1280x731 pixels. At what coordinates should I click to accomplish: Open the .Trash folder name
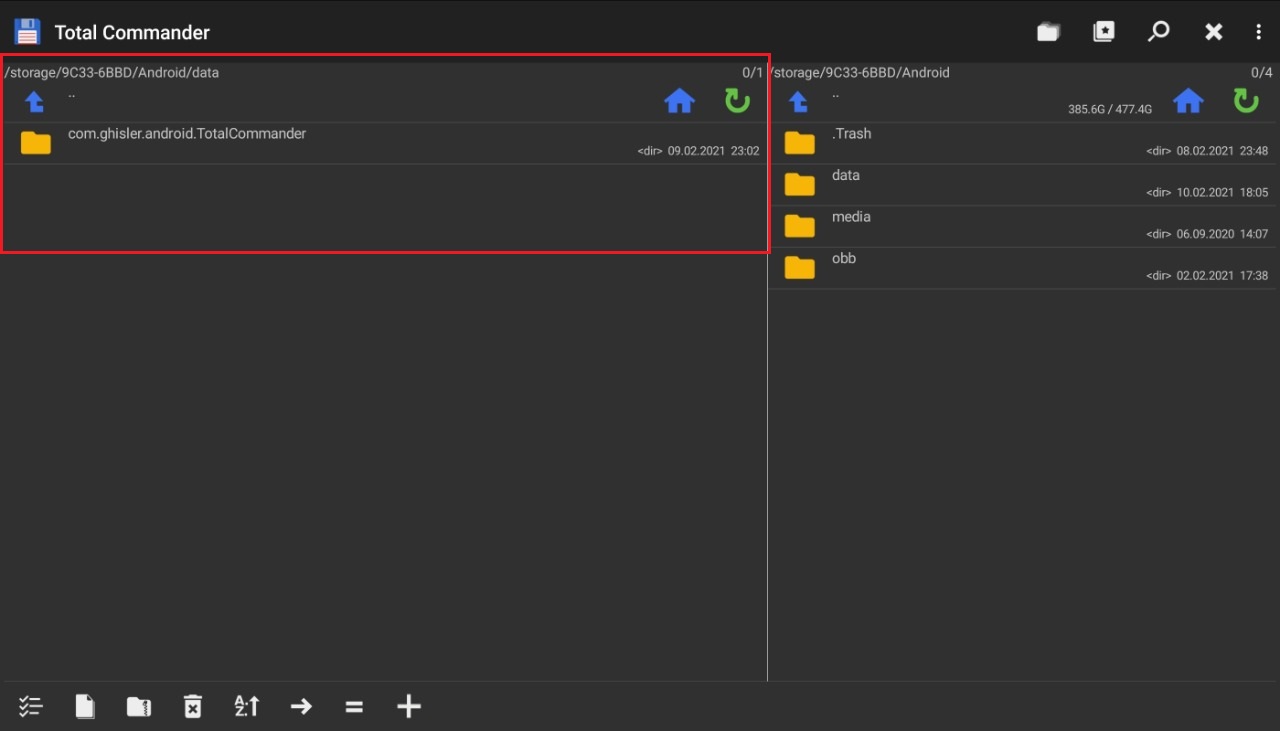pos(852,133)
